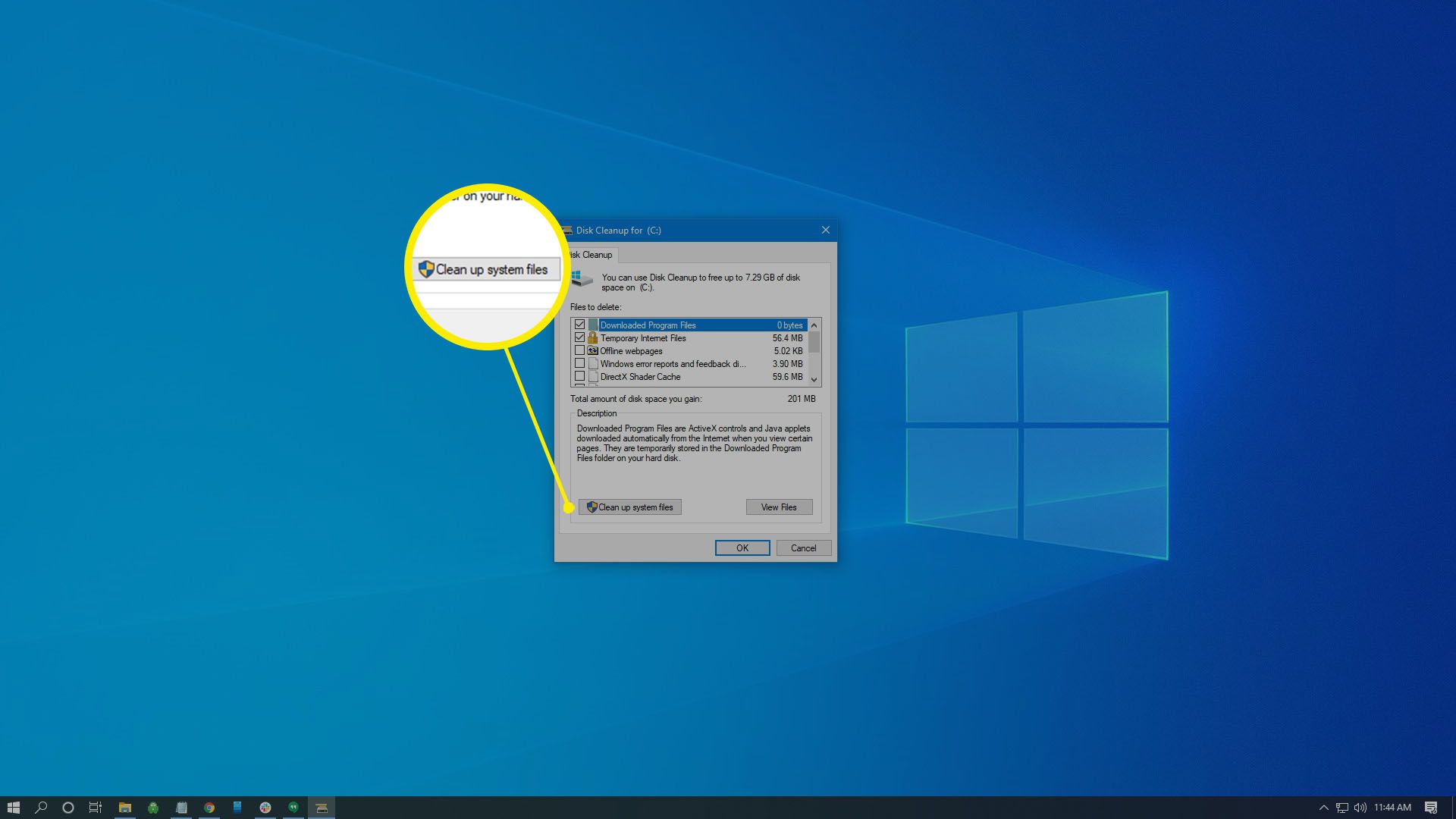
Task: Open the Windows Start menu
Action: coord(13,808)
